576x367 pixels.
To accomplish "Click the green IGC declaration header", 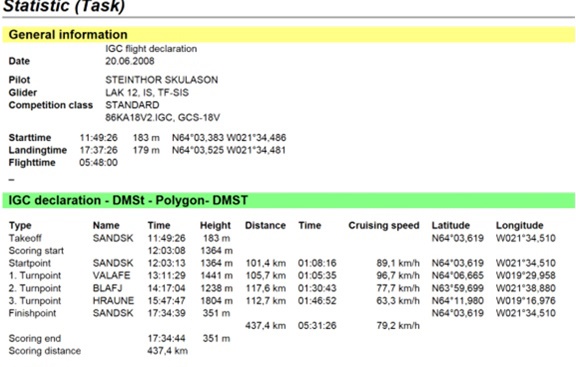I will [288, 200].
